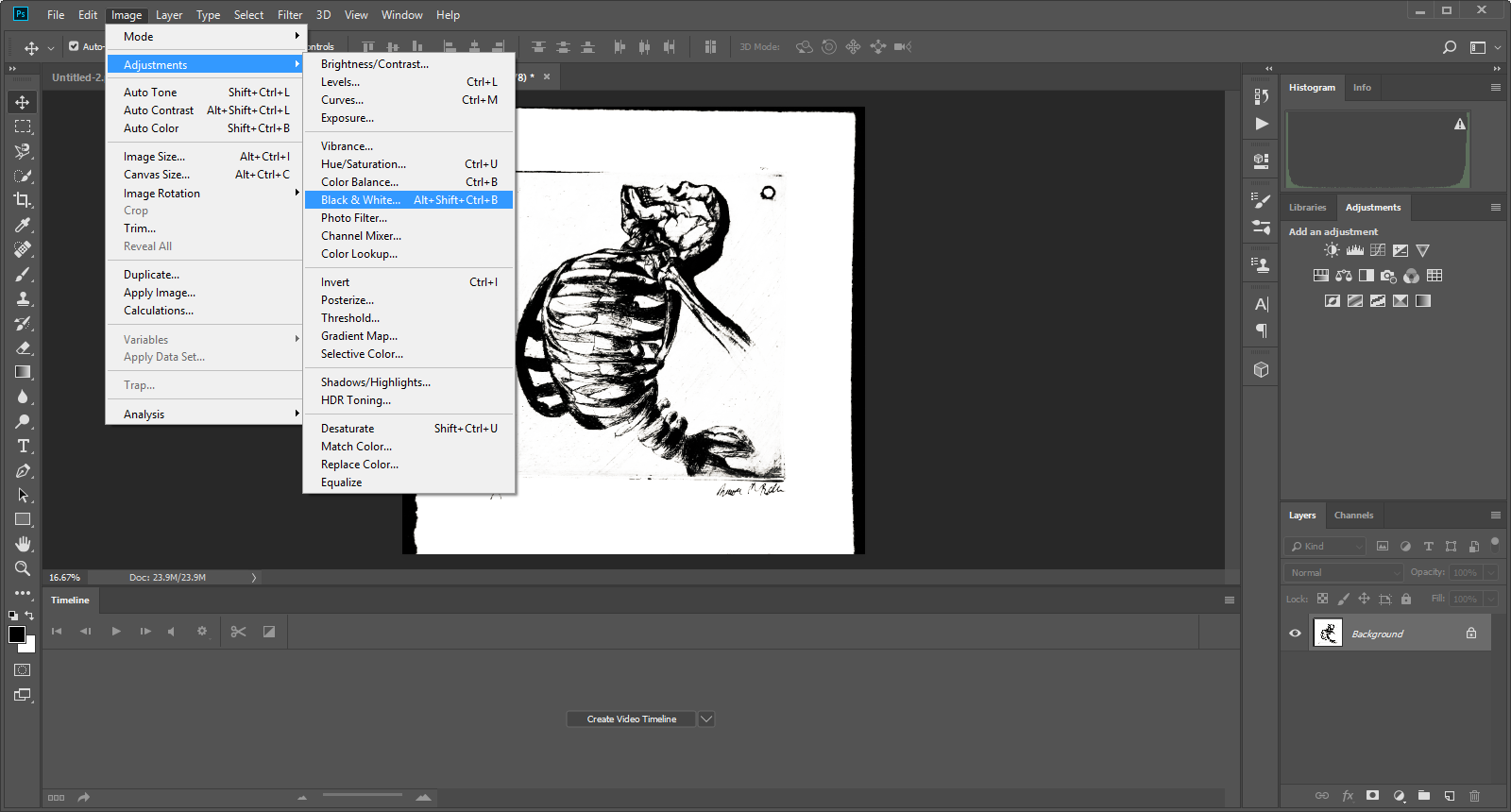Viewport: 1511px width, 812px height.
Task: Click the Delete layer trash icon
Action: pyautogui.click(x=1474, y=796)
